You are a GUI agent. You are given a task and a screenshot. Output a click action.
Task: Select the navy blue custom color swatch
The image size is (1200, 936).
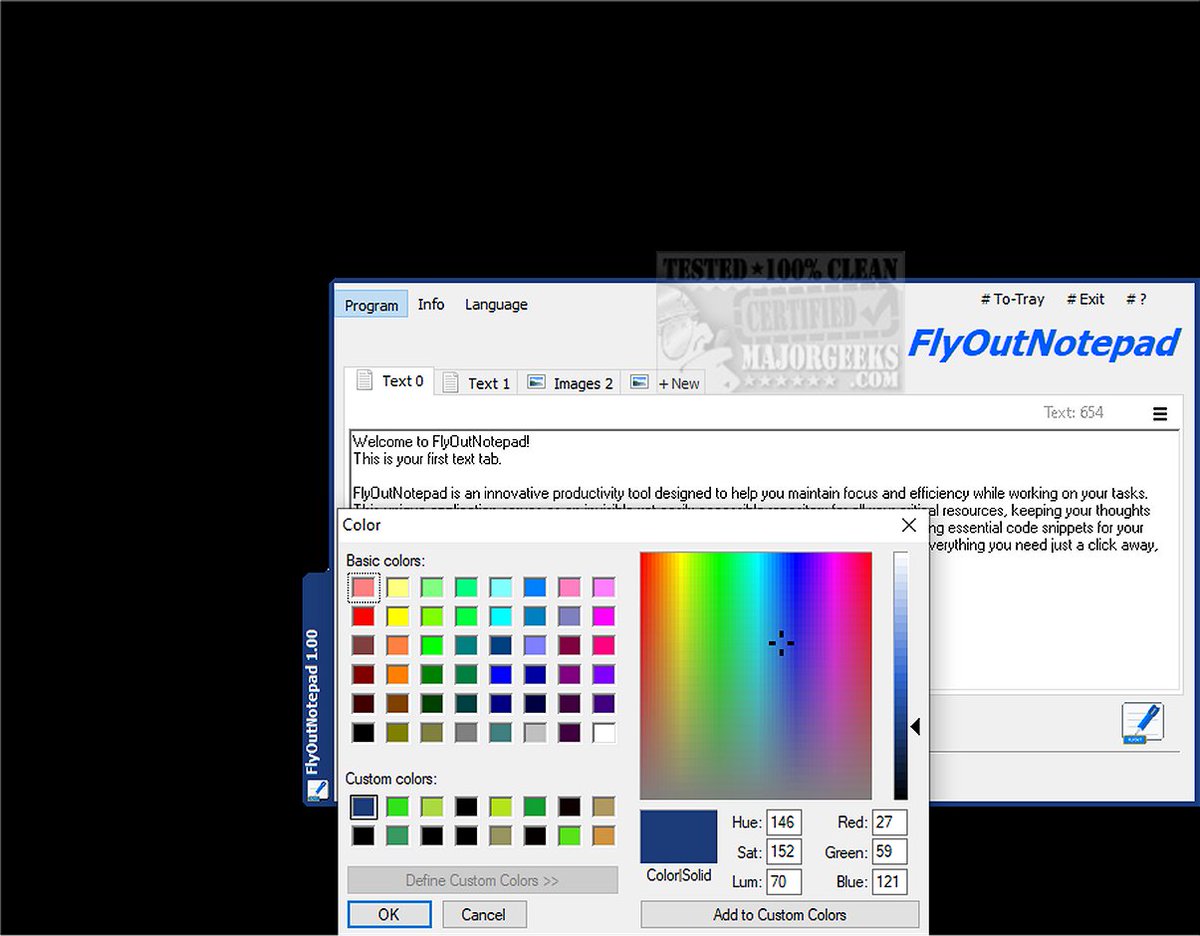pos(364,806)
